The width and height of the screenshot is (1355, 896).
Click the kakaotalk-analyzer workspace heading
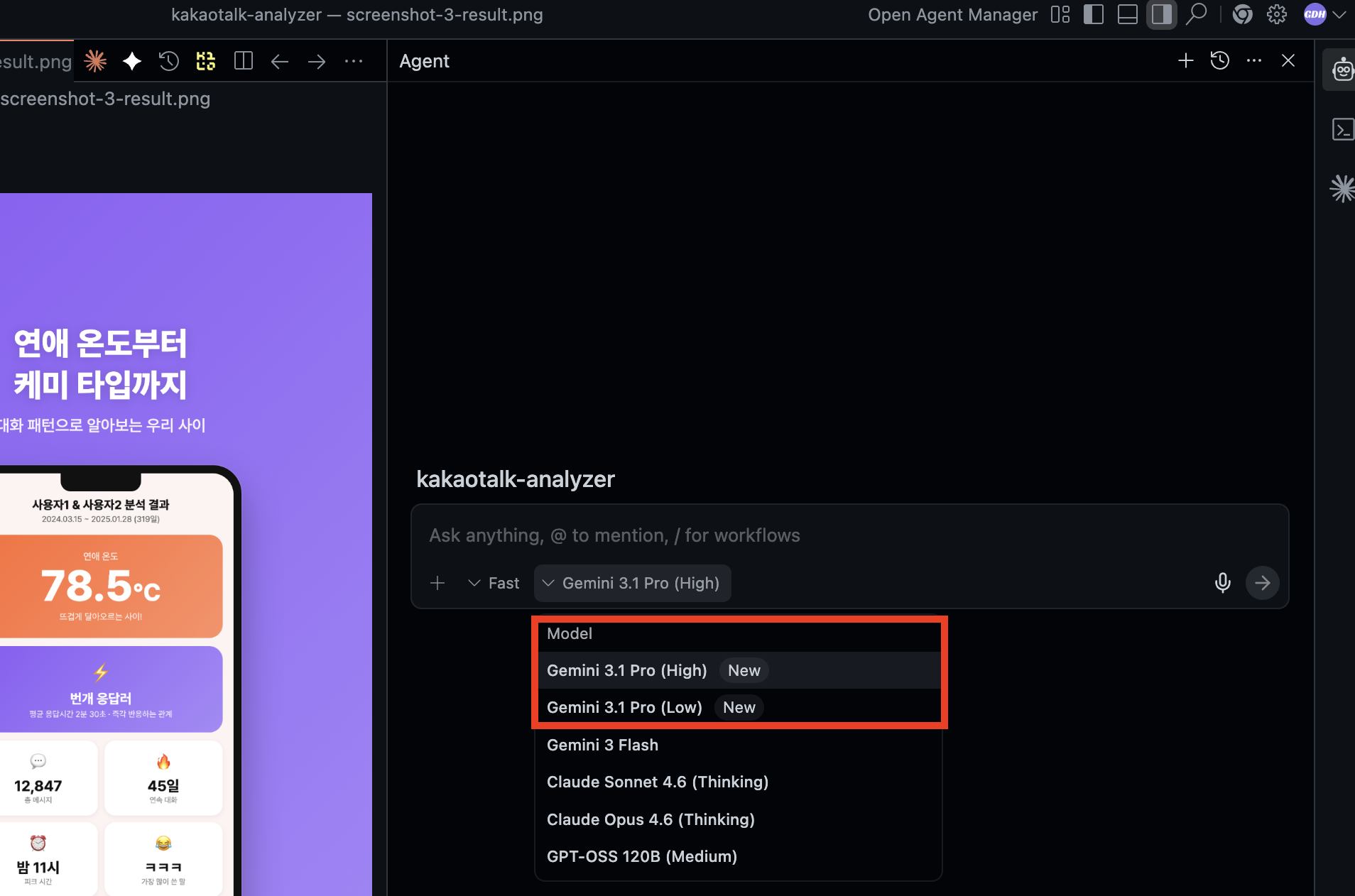(x=516, y=479)
